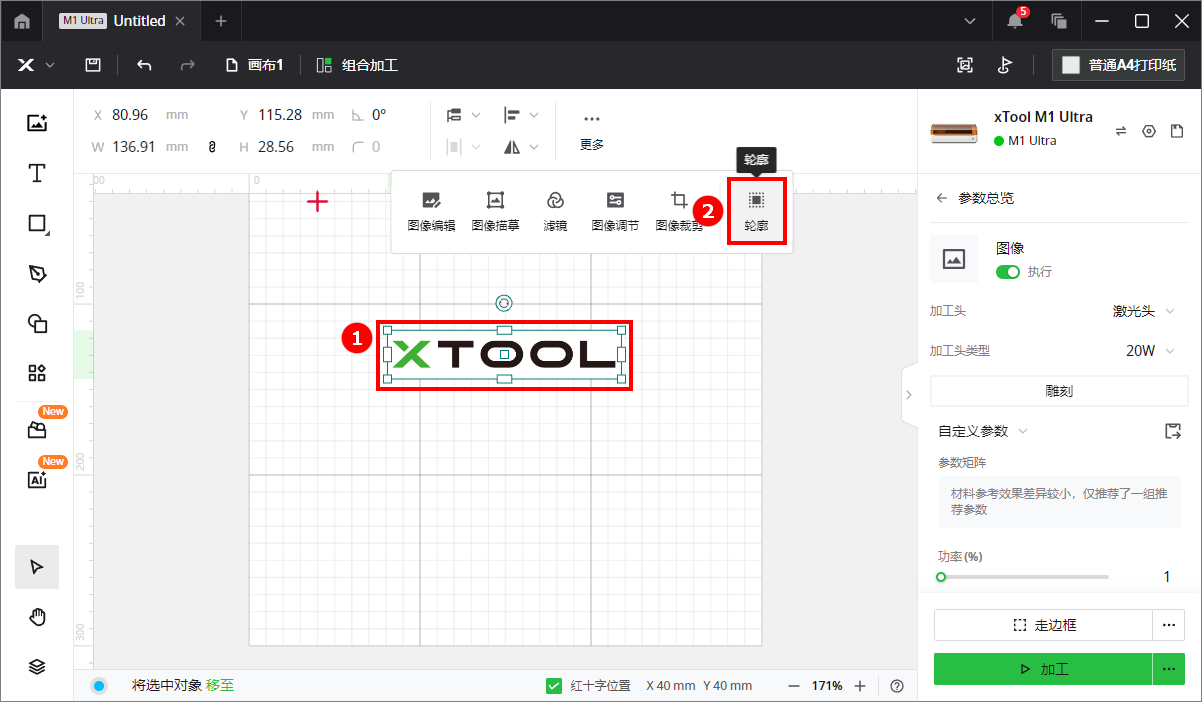Zoom out with the minus button
Image resolution: width=1202 pixels, height=702 pixels.
[794, 686]
